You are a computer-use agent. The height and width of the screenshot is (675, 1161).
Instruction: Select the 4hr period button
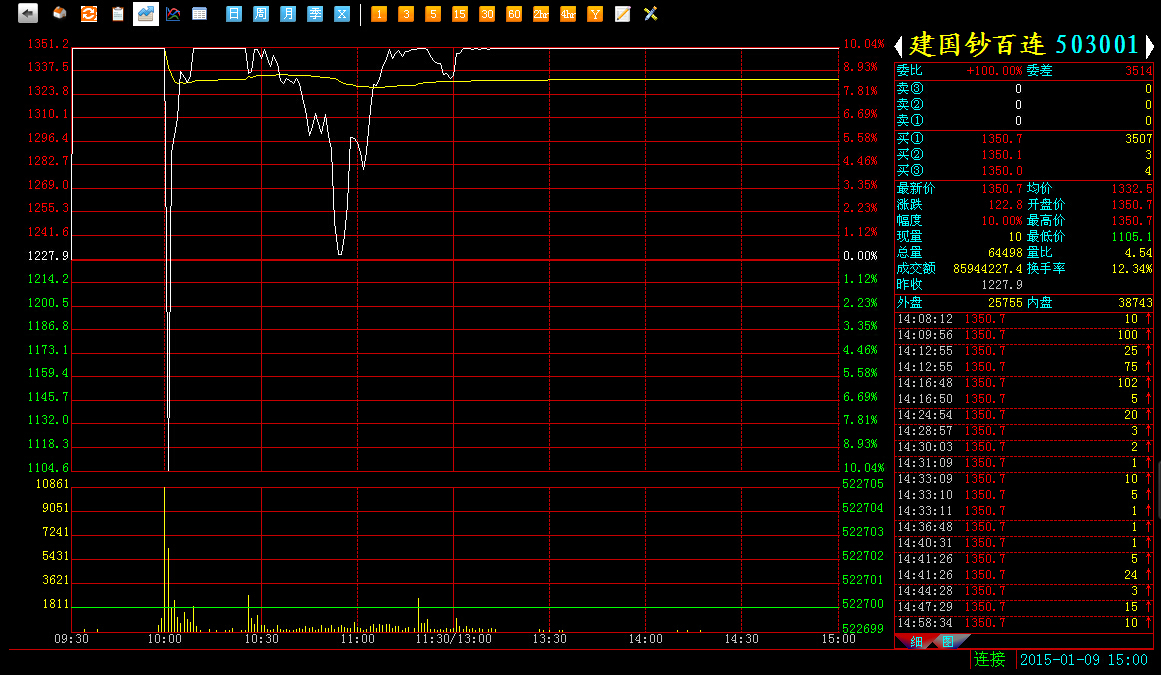point(568,13)
